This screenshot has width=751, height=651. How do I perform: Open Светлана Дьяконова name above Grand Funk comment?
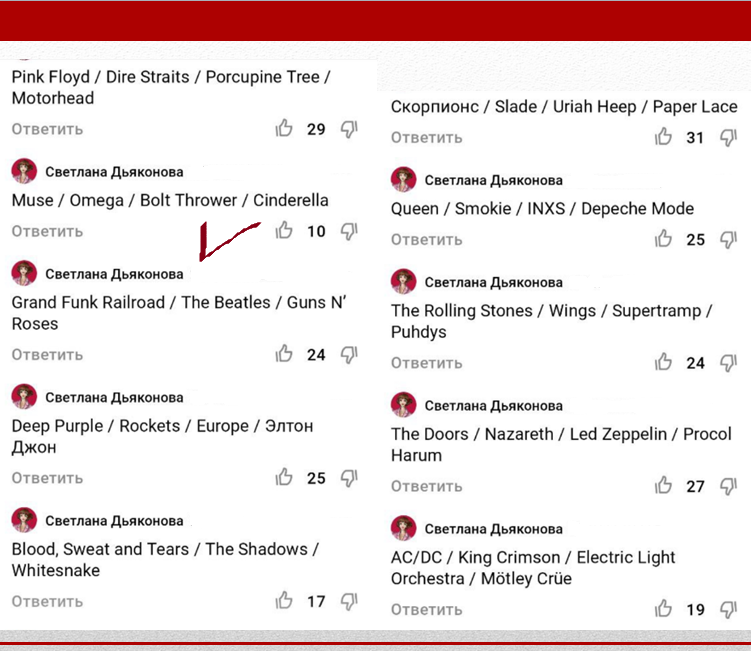(114, 274)
